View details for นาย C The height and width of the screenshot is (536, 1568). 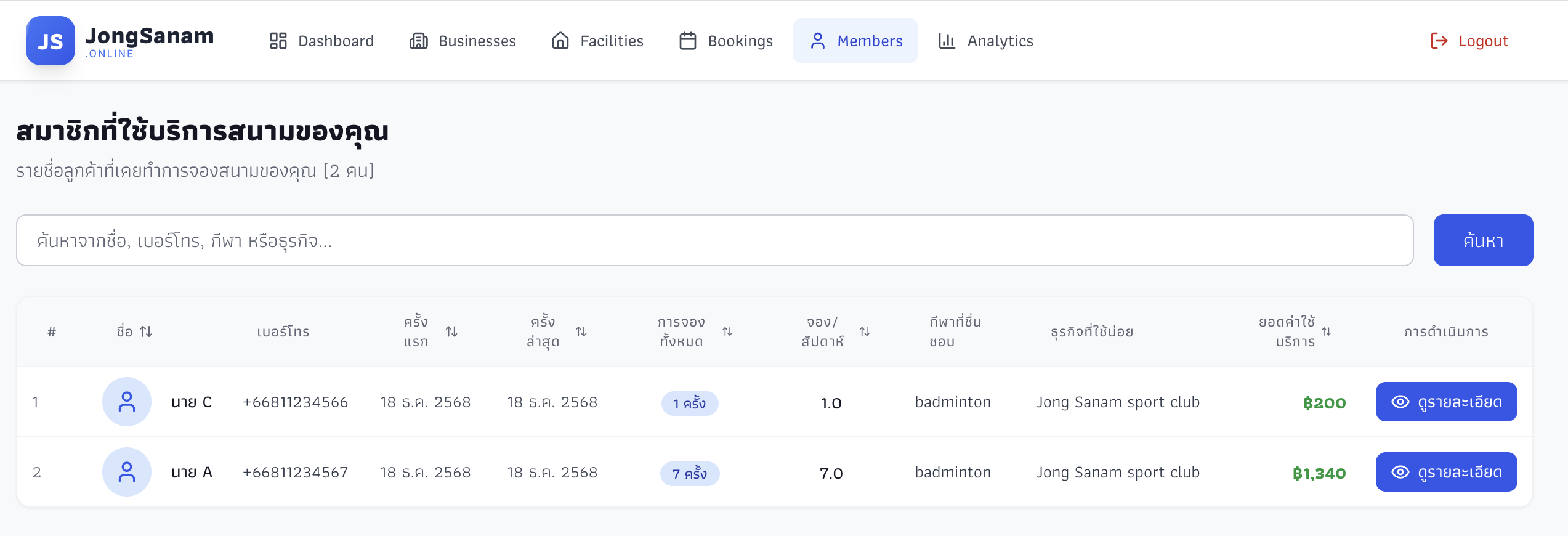(x=1446, y=402)
